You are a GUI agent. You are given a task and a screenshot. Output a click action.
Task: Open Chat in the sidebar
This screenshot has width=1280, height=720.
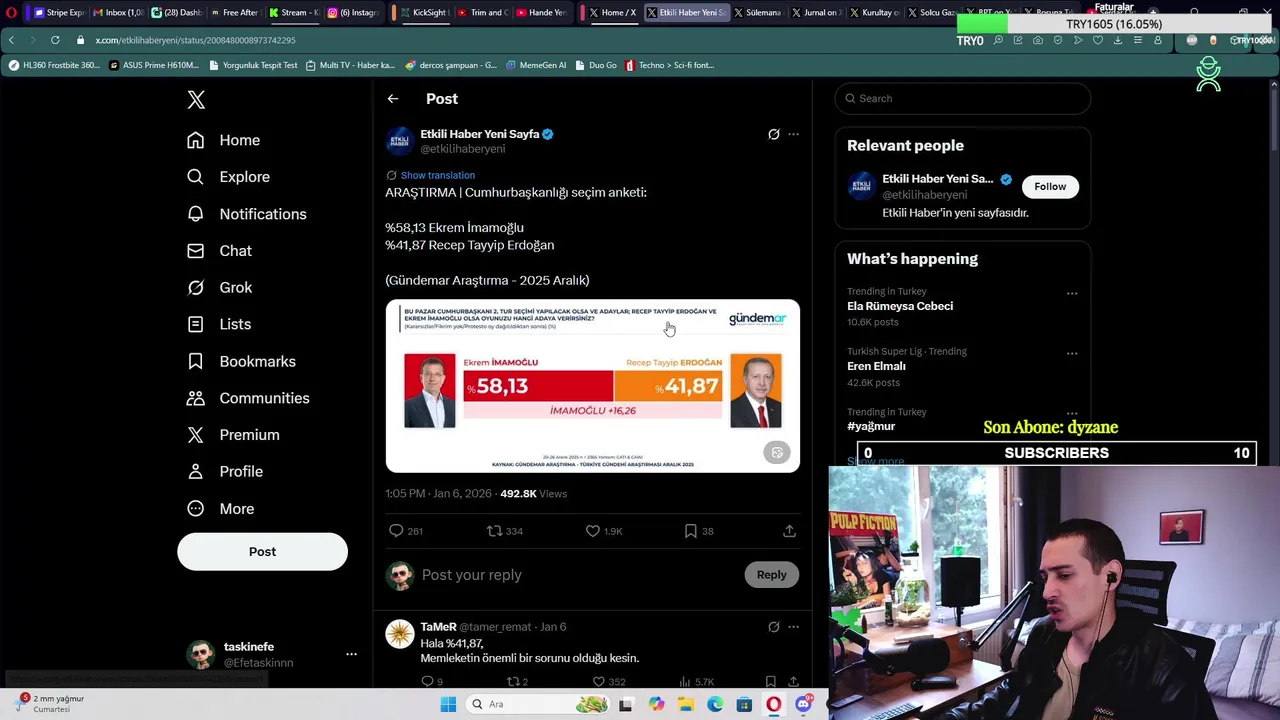220,251
